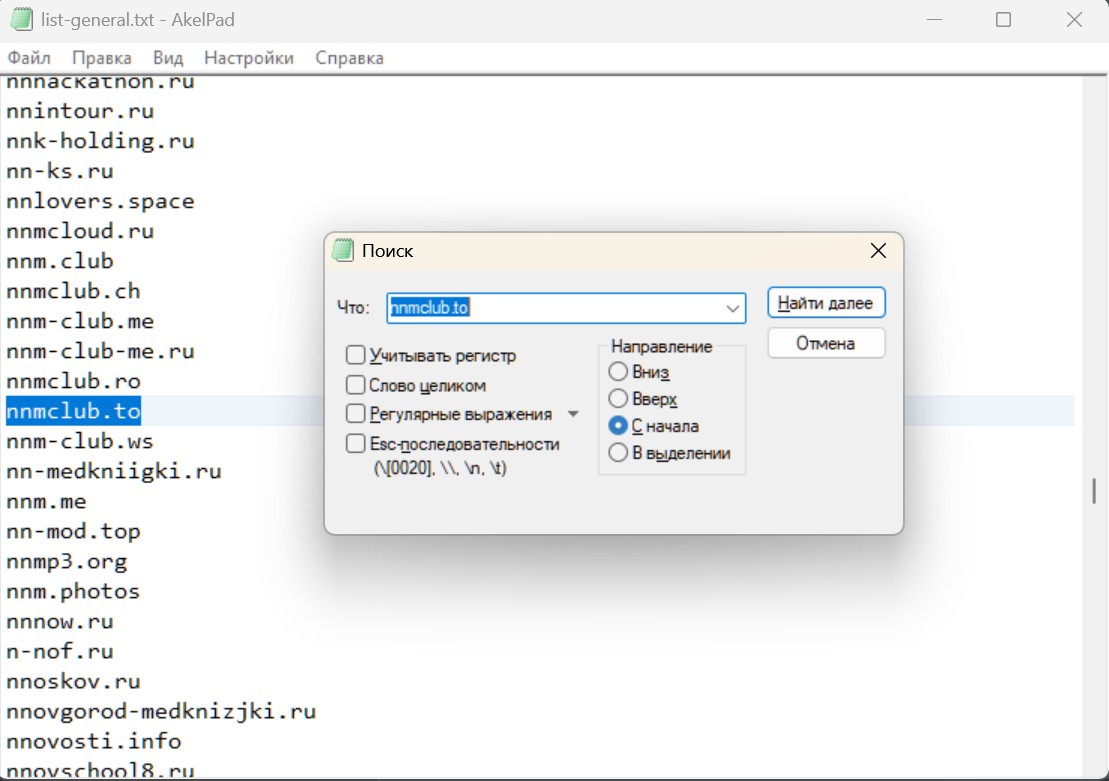Click the line nnintour.ru
The height and width of the screenshot is (781, 1109).
(80, 111)
